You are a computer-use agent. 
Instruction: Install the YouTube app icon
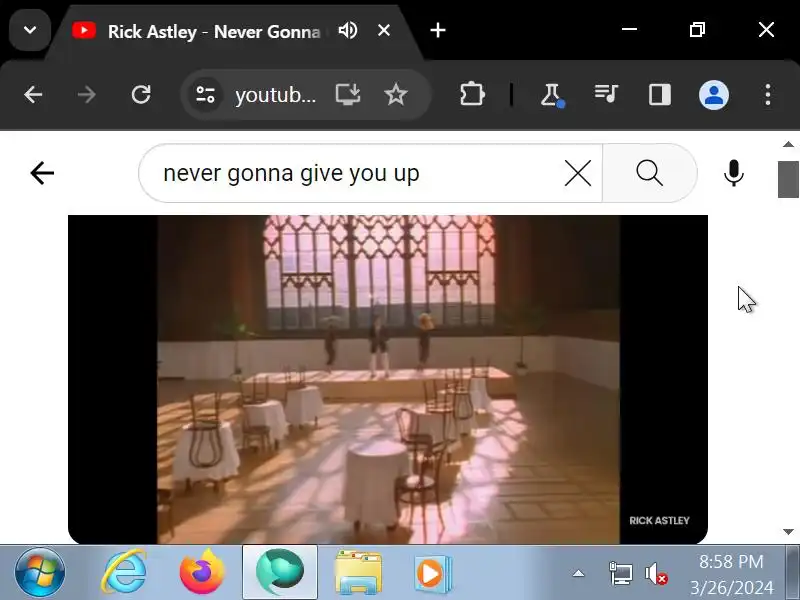pos(348,94)
